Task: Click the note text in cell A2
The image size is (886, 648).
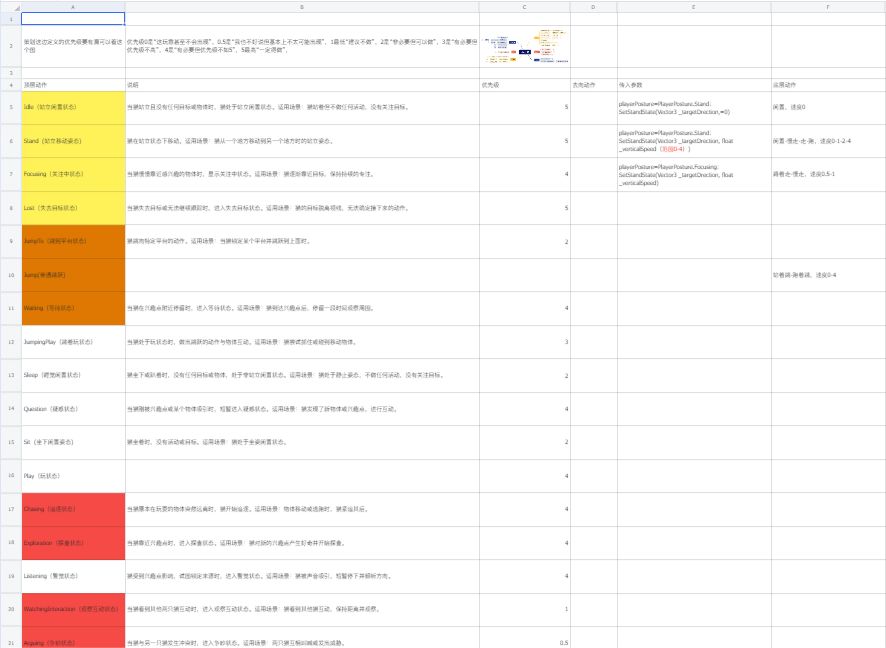Action: pos(73,46)
